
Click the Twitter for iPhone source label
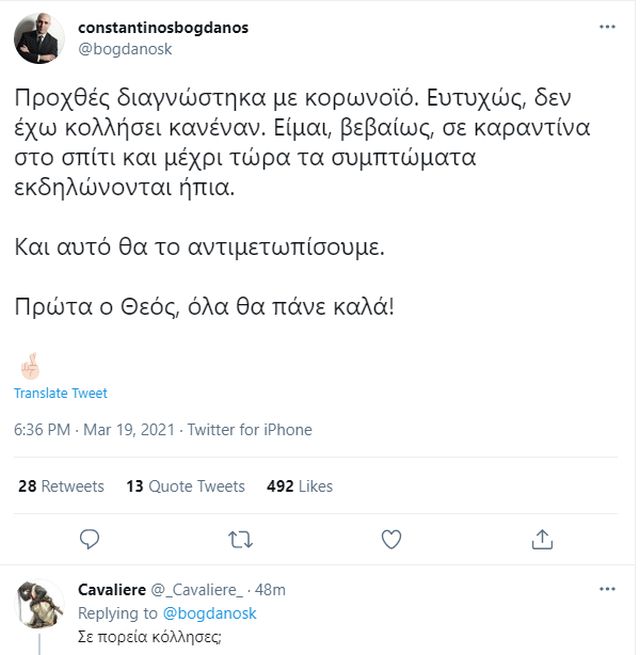point(250,430)
